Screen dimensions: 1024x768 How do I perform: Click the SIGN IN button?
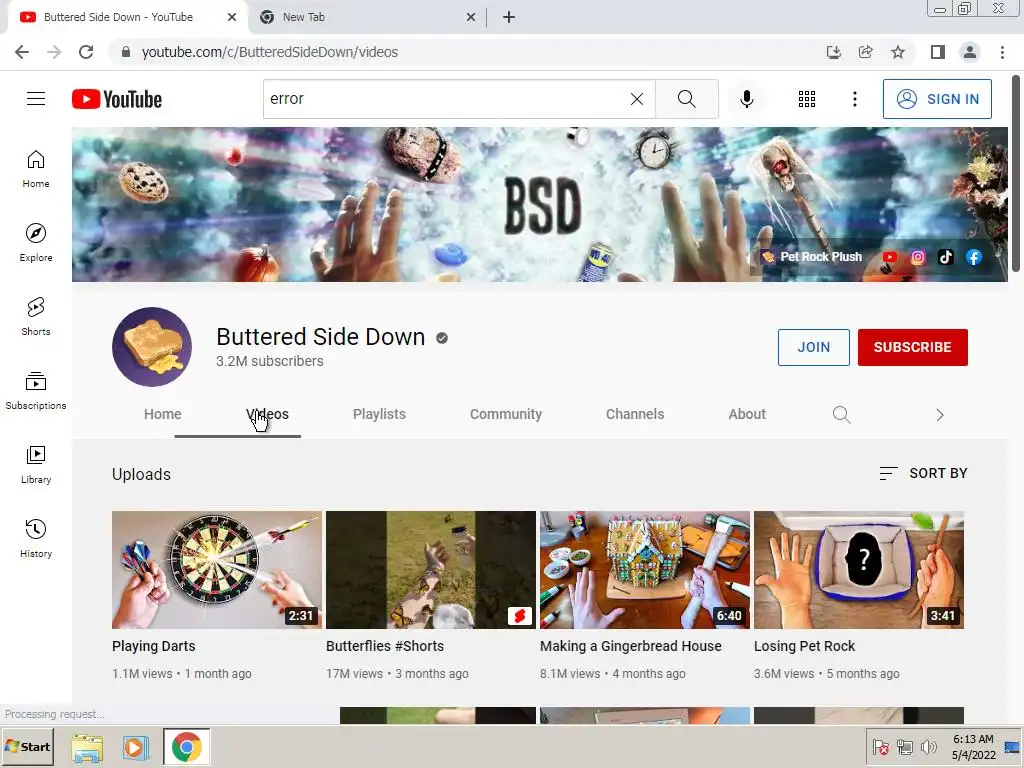(x=937, y=99)
